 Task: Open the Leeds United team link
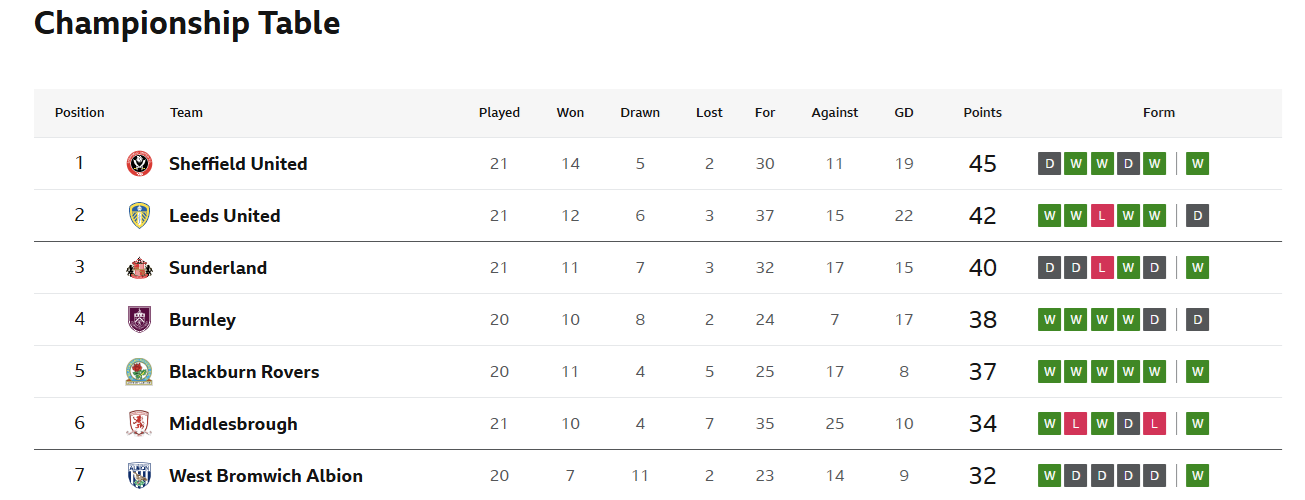pos(225,216)
